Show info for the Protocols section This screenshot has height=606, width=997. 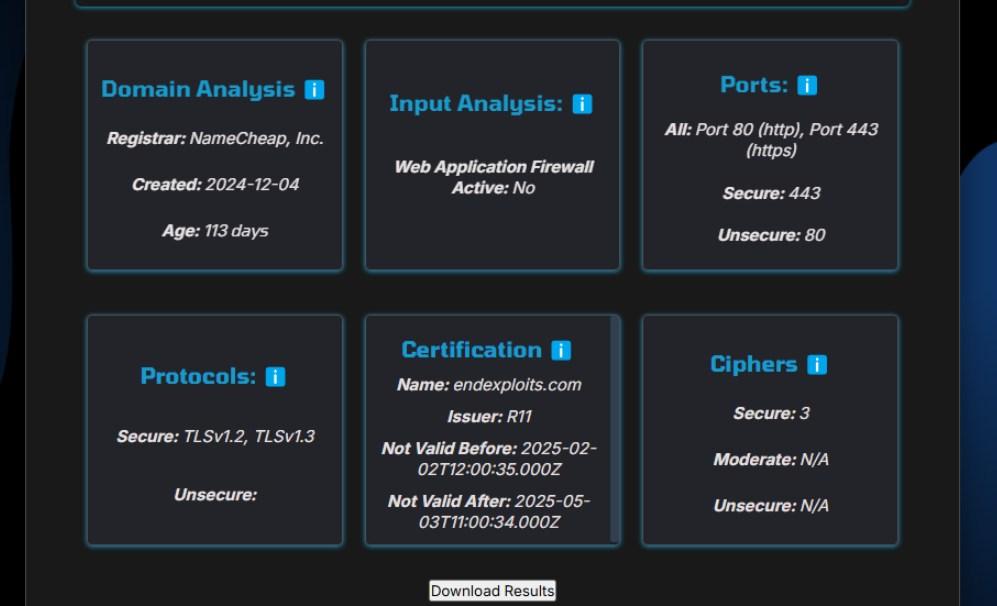point(275,376)
